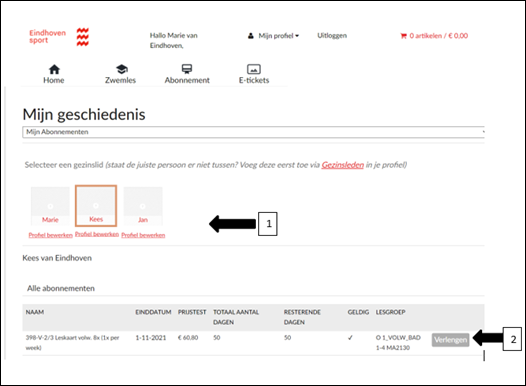526x386 pixels.
Task: Click the Home house icon
Action: click(x=54, y=69)
